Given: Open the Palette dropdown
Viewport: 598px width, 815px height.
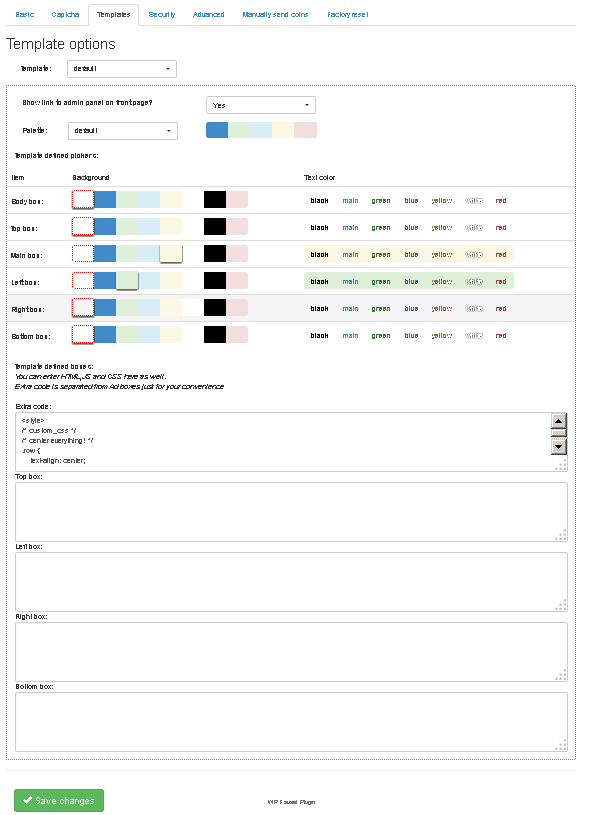Looking at the screenshot, I should 123,131.
